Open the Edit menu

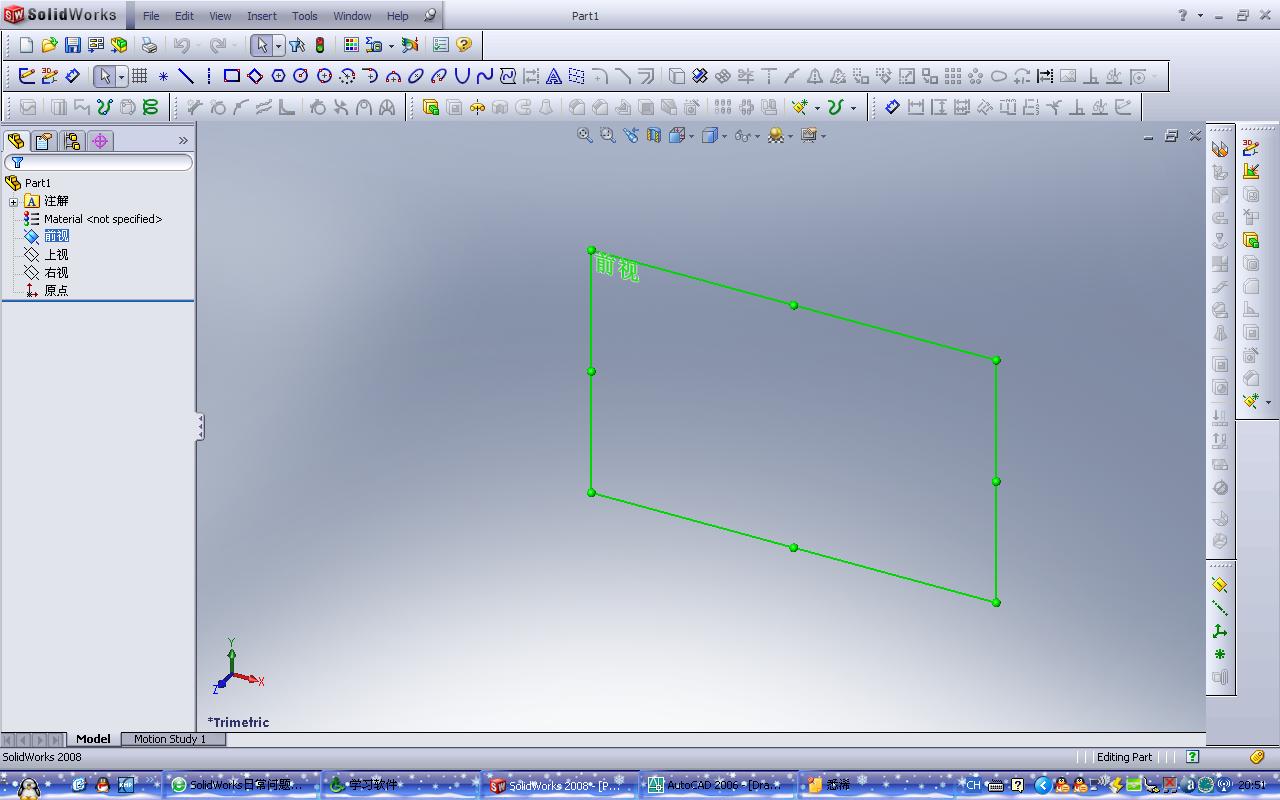click(185, 16)
